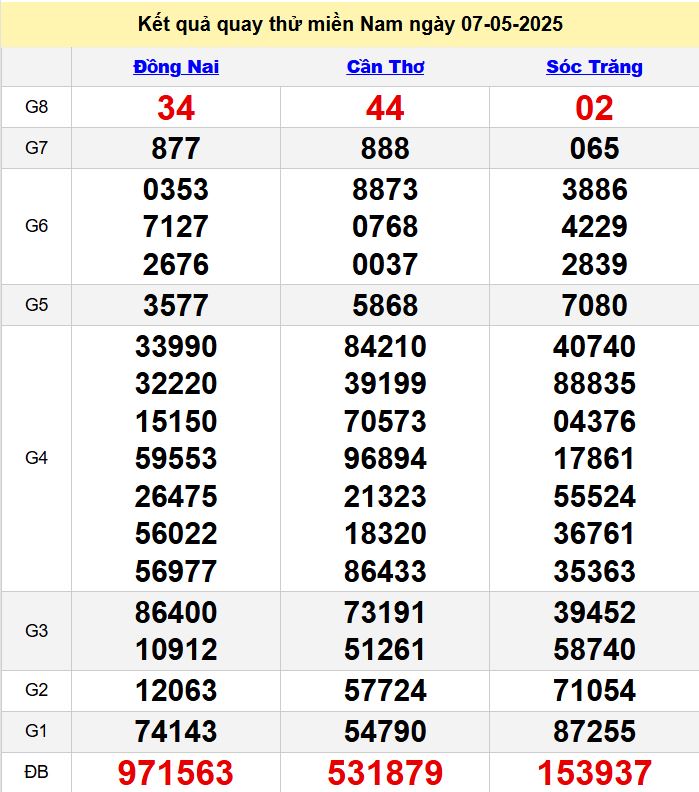
Task: Select the G3 row label
Action: (x=36, y=631)
